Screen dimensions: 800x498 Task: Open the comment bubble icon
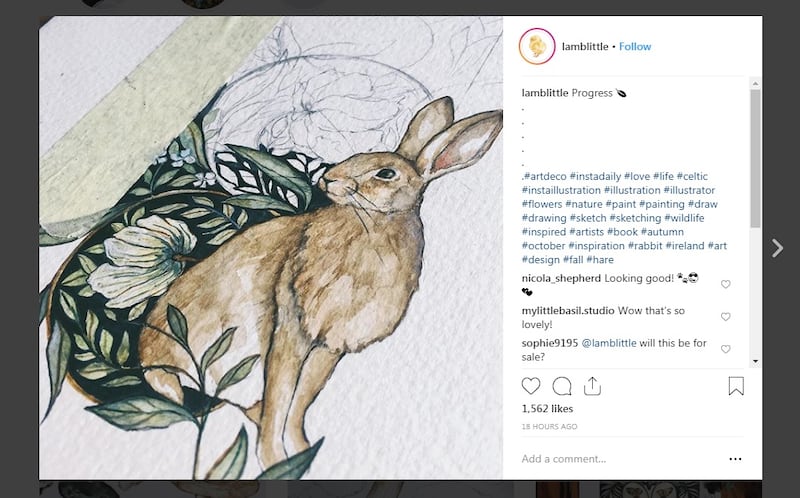tap(562, 386)
